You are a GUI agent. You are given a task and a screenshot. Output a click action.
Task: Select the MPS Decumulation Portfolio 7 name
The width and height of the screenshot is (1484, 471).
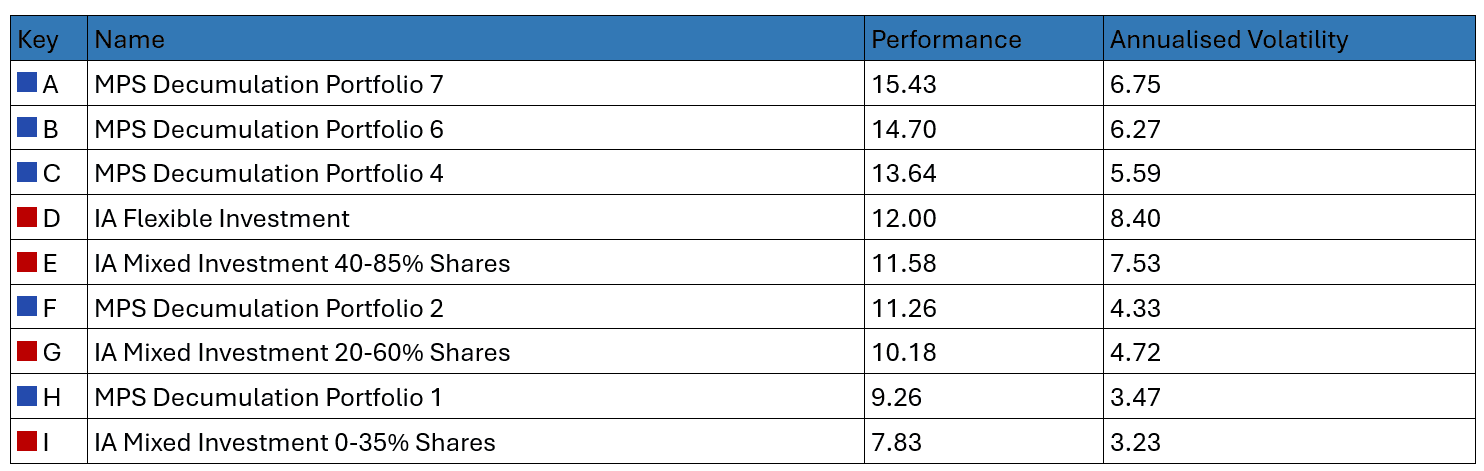(268, 85)
